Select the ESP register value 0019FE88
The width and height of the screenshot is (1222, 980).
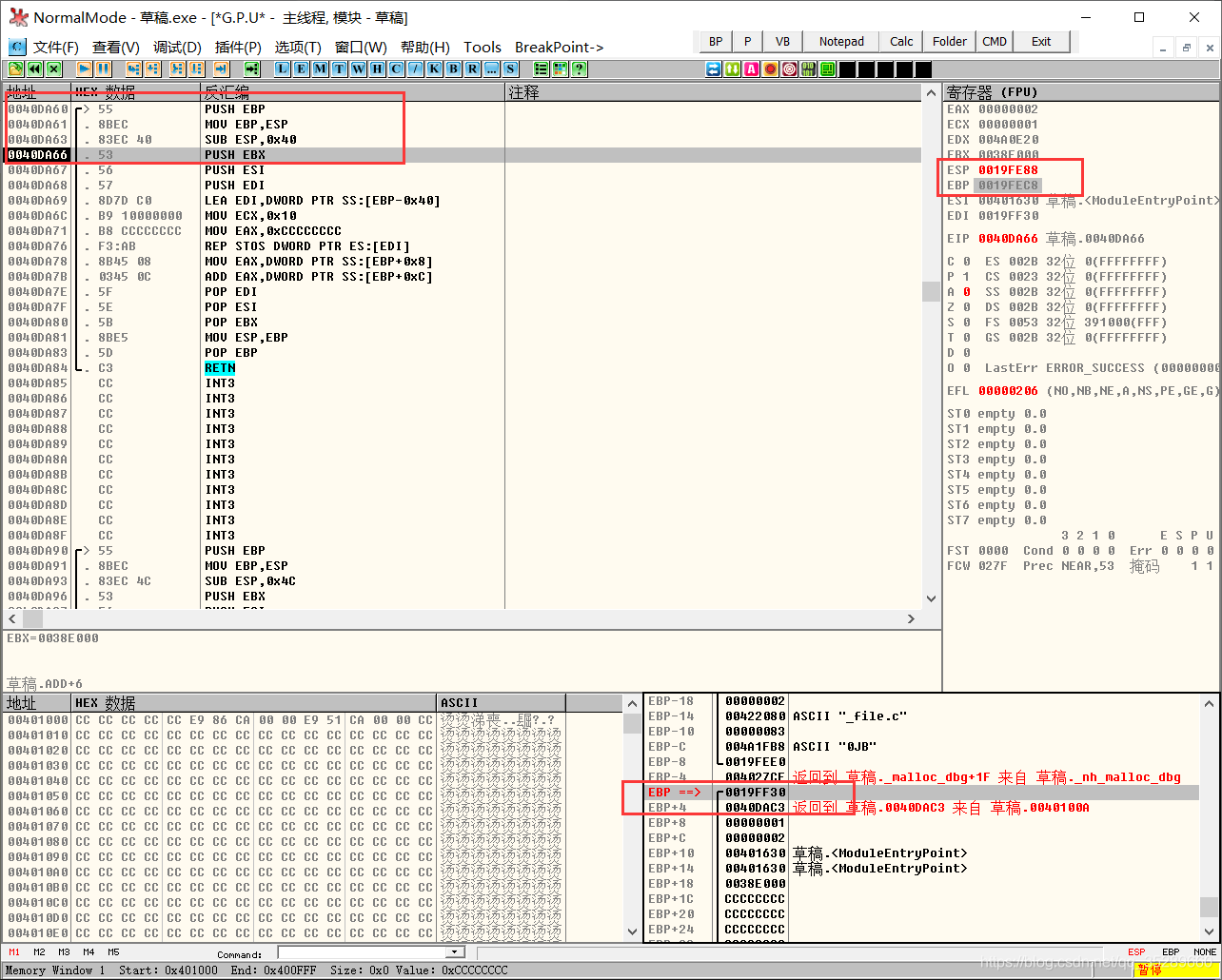click(1008, 170)
